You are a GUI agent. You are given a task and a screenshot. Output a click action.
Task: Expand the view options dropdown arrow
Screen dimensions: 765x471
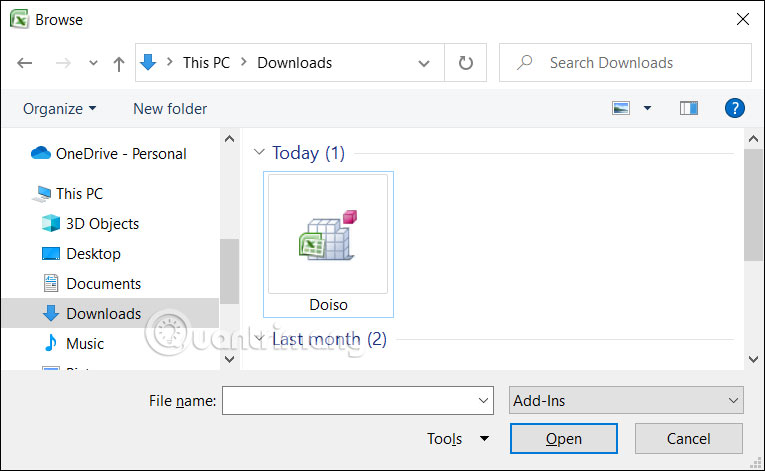point(647,108)
